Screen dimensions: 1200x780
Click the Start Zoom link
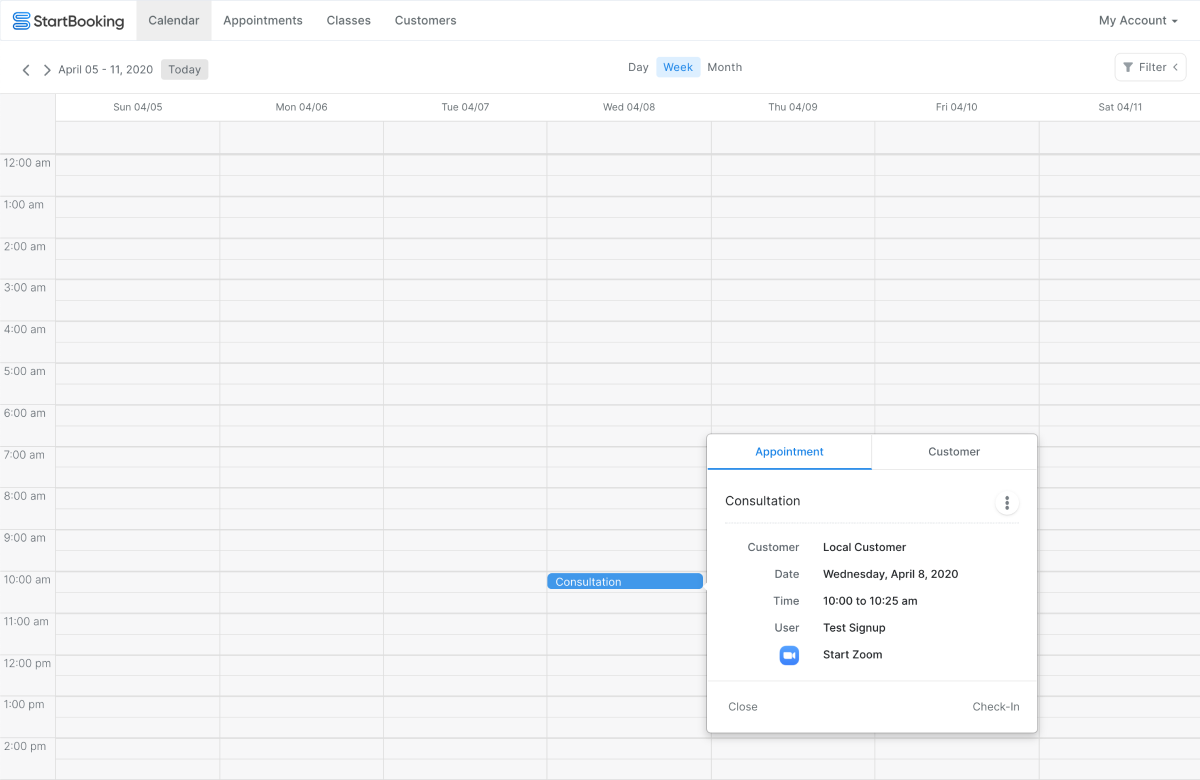[x=852, y=655]
